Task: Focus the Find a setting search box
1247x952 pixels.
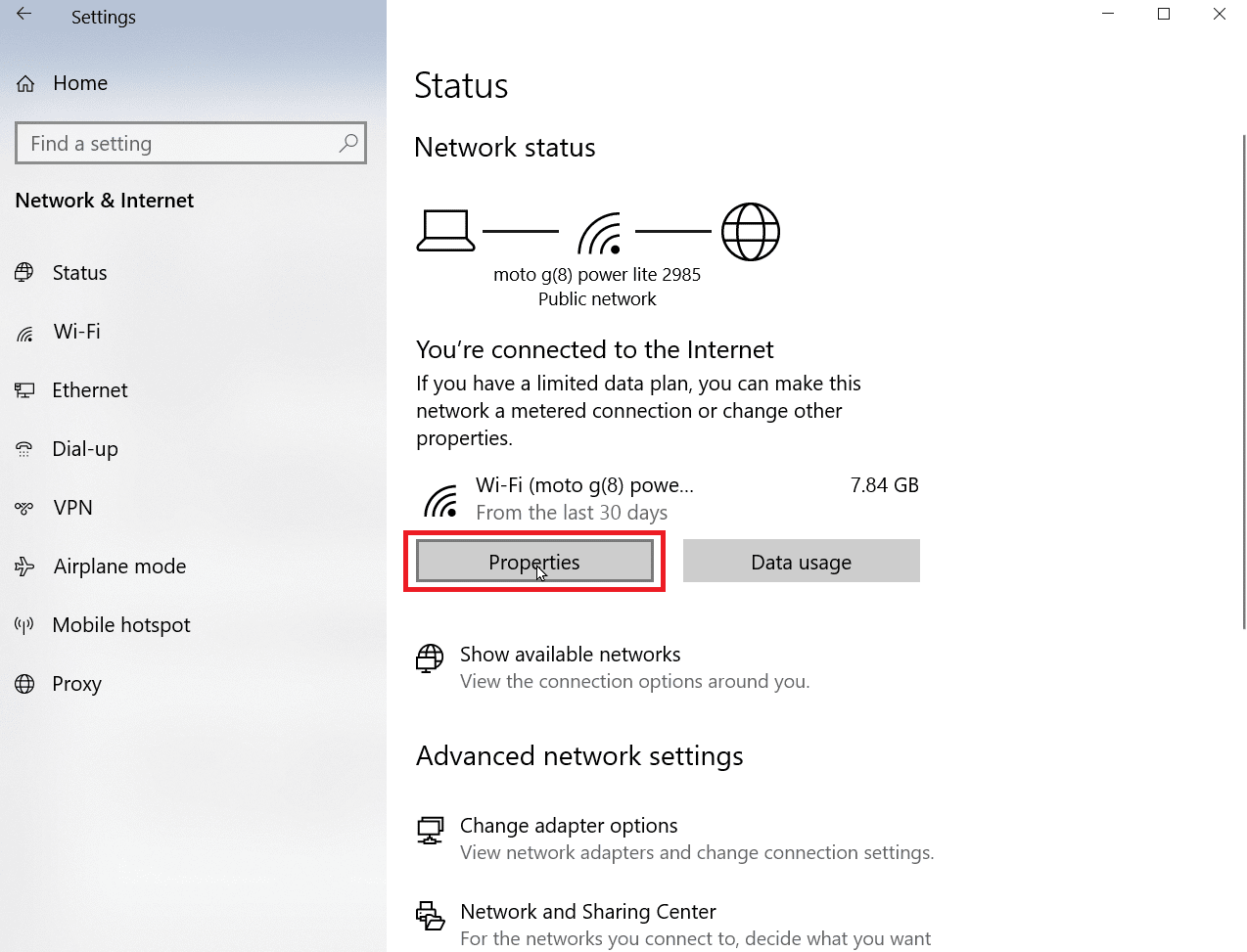Action: tap(176, 144)
